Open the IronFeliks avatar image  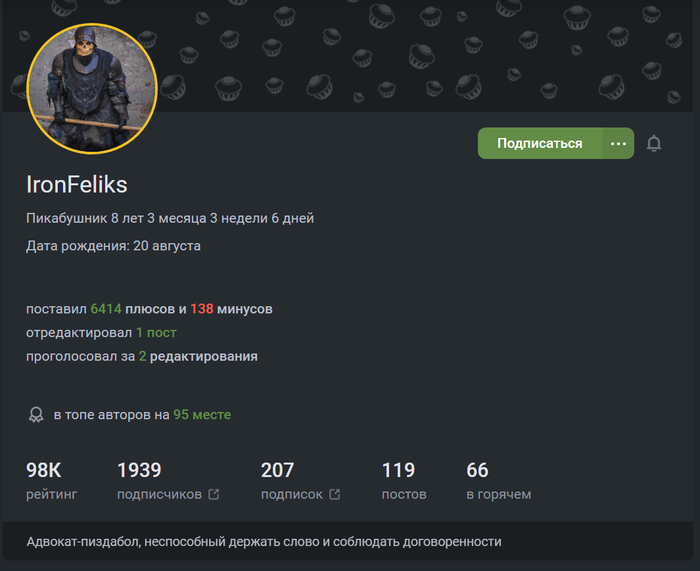pyautogui.click(x=92, y=88)
